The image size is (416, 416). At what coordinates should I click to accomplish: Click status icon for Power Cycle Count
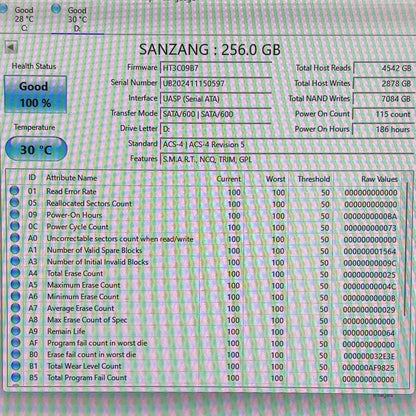click(x=15, y=226)
